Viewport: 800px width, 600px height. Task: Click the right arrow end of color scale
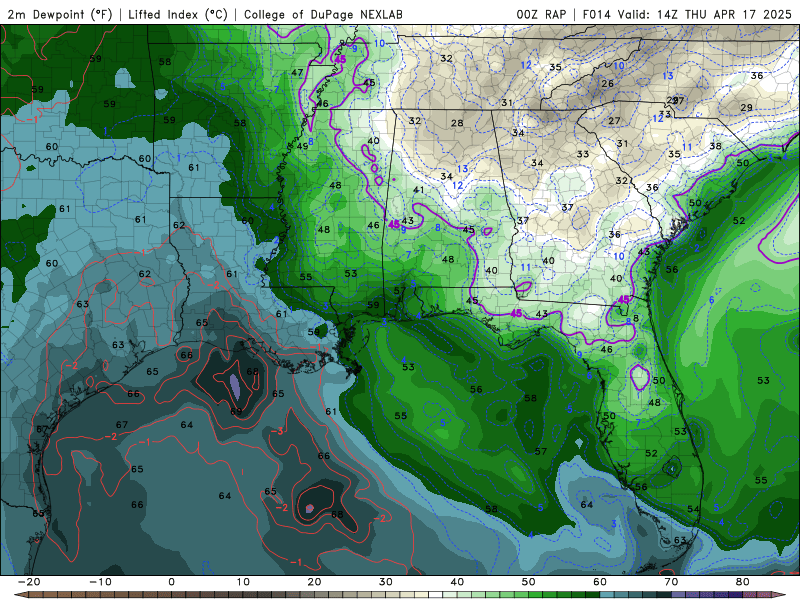780,595
